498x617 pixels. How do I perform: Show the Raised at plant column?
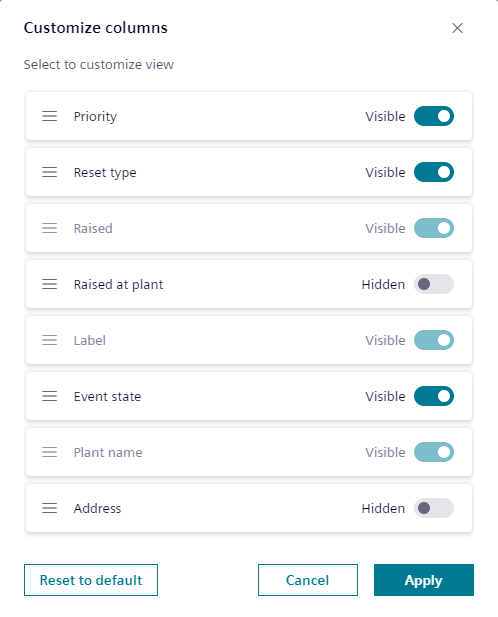434,284
